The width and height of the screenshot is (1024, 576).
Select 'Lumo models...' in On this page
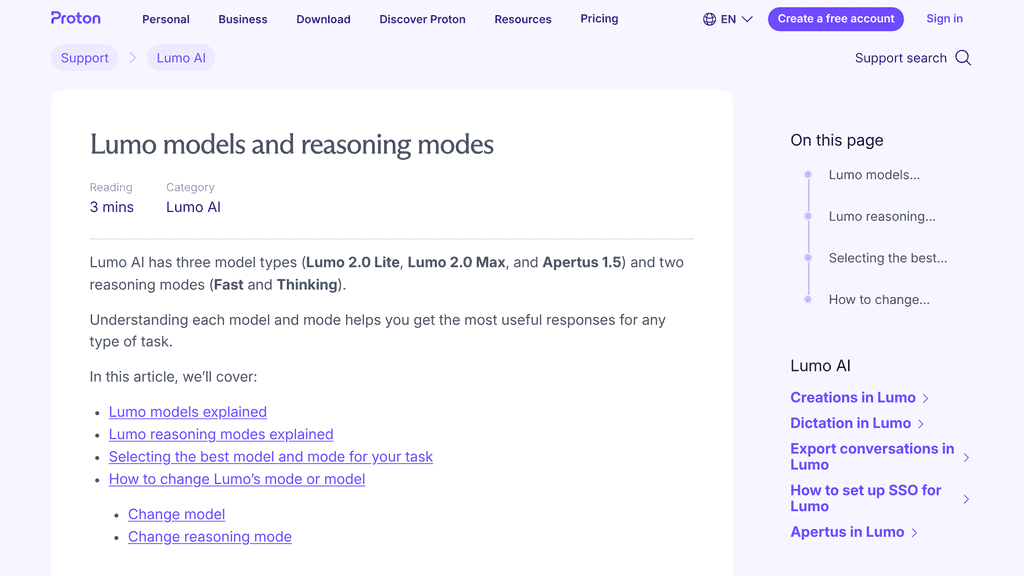point(874,174)
